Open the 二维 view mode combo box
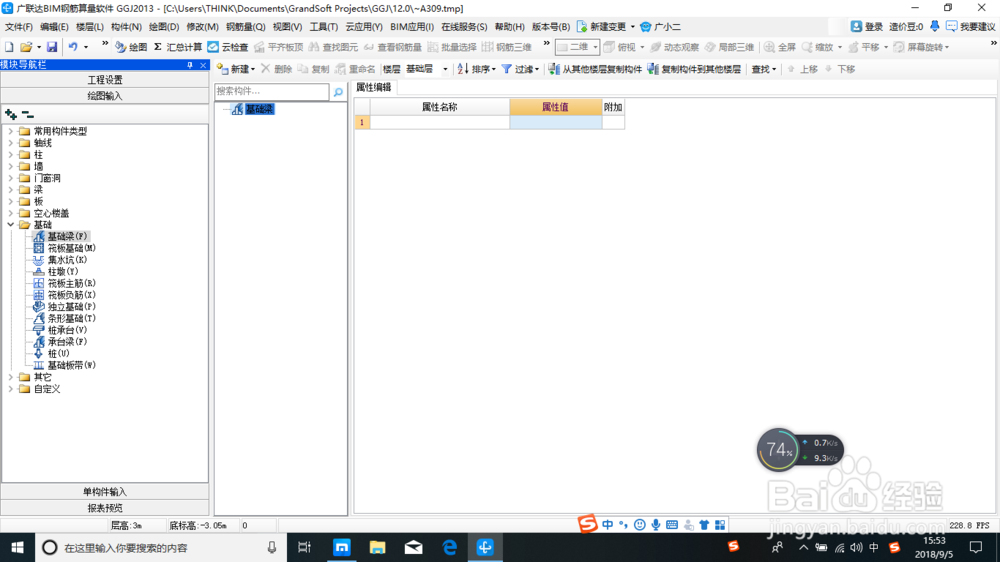The image size is (1000, 562). [577, 47]
